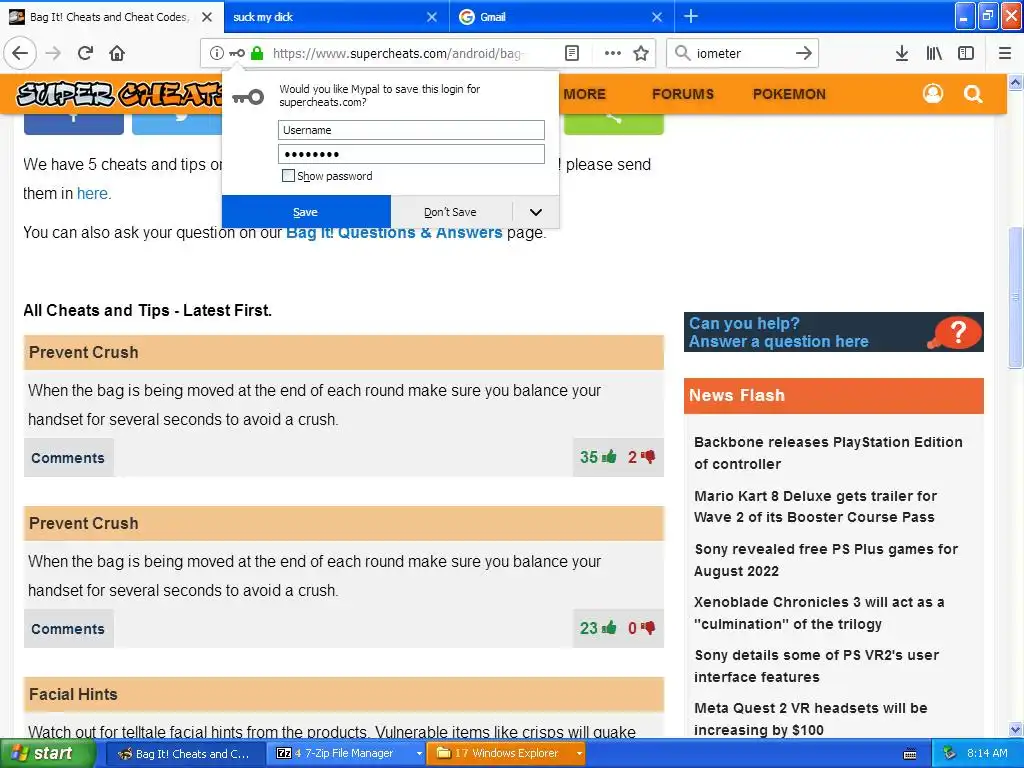The height and width of the screenshot is (768, 1024).
Task: Open the hamburger application menu
Action: point(1005,53)
